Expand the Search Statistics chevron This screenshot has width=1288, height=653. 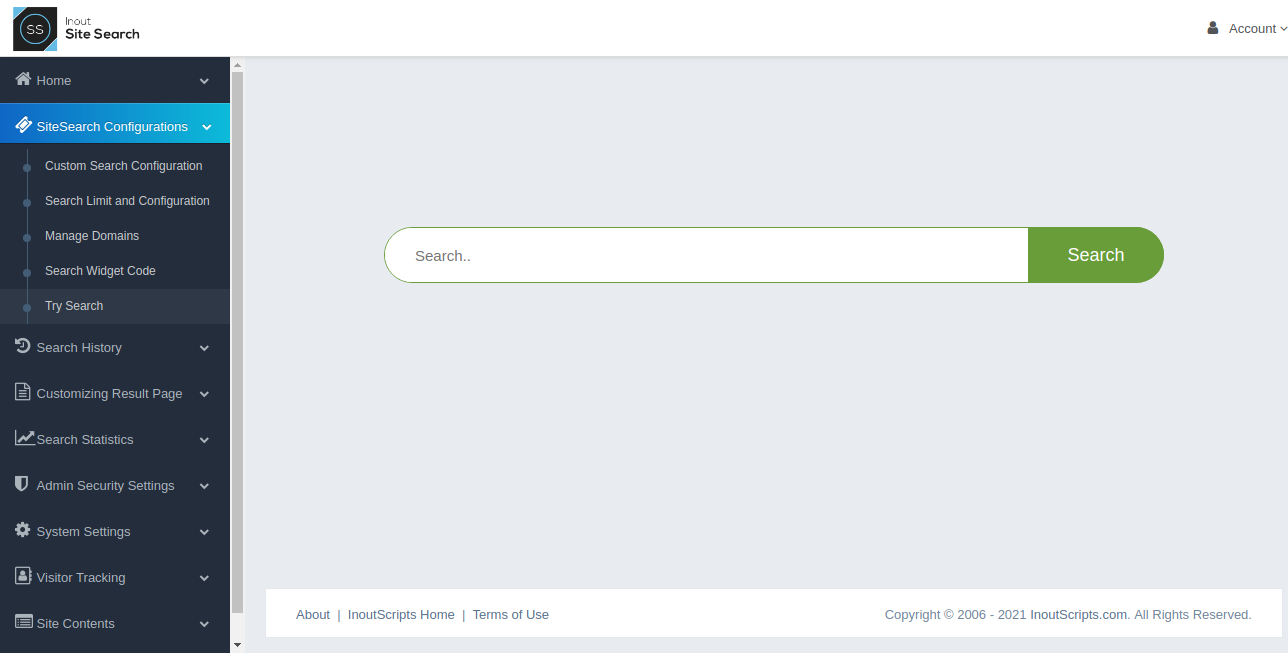click(204, 440)
